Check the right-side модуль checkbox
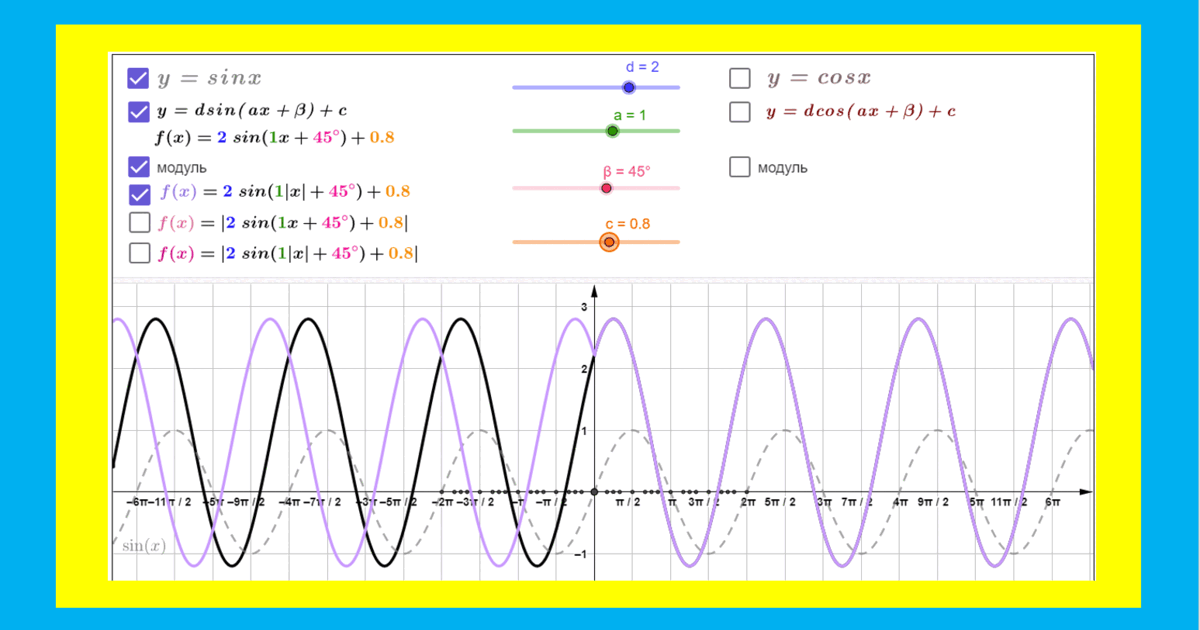Image resolution: width=1200 pixels, height=630 pixels. [740, 167]
